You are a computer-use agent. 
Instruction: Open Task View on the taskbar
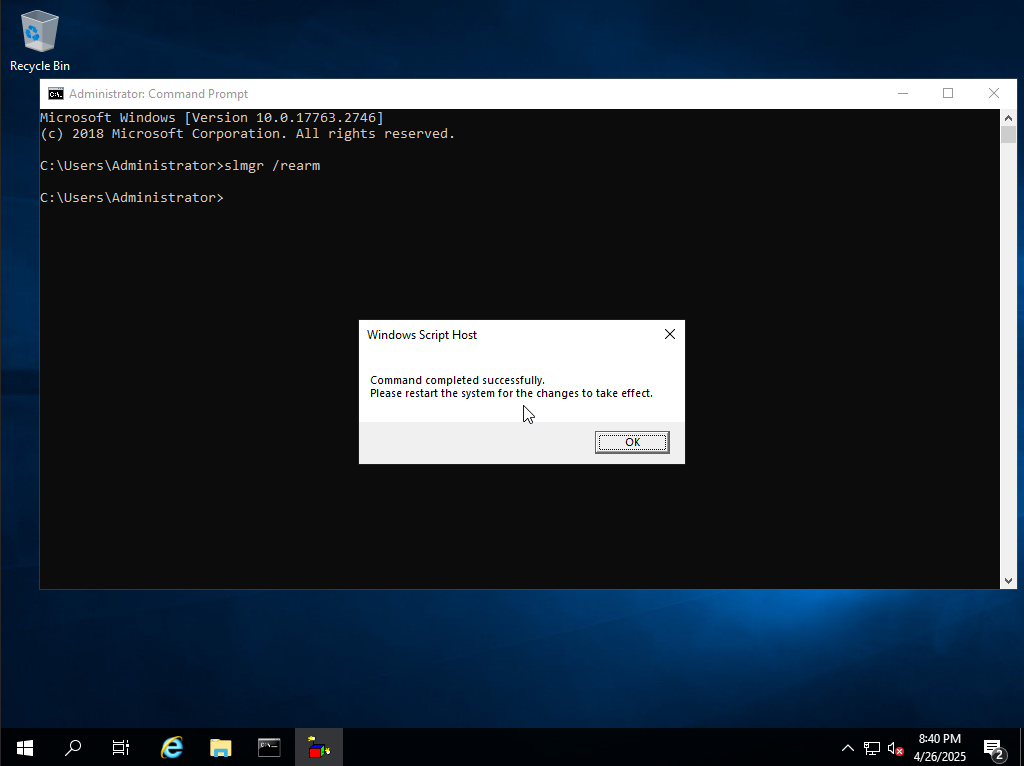coord(121,747)
